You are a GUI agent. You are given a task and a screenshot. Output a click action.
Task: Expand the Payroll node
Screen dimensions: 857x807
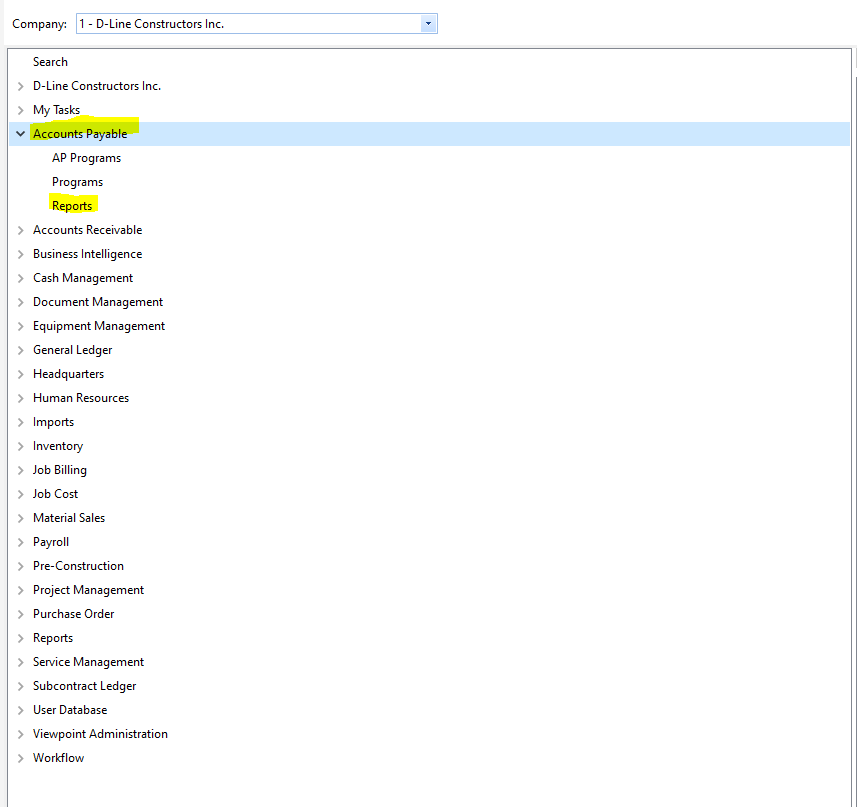point(21,543)
